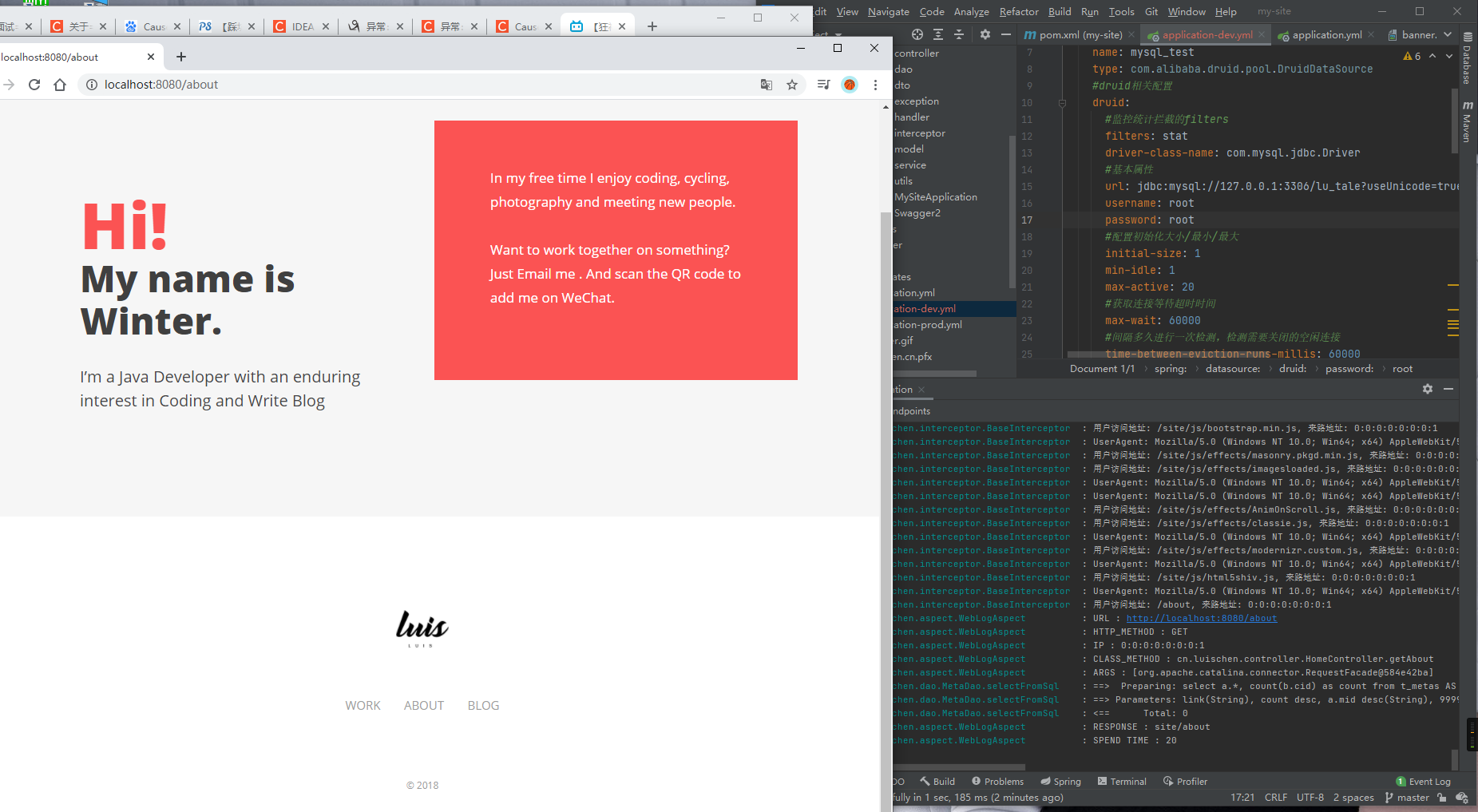
Task: Open the Problems tool window
Action: [x=997, y=782]
